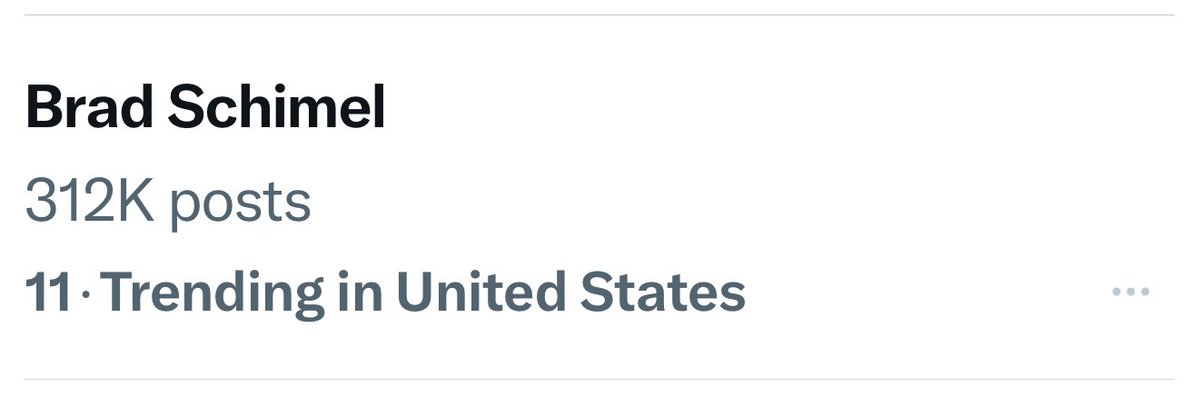This screenshot has width=1199, height=397.
Task: Open the Brad Schimel trend row
Action: [x=600, y=197]
